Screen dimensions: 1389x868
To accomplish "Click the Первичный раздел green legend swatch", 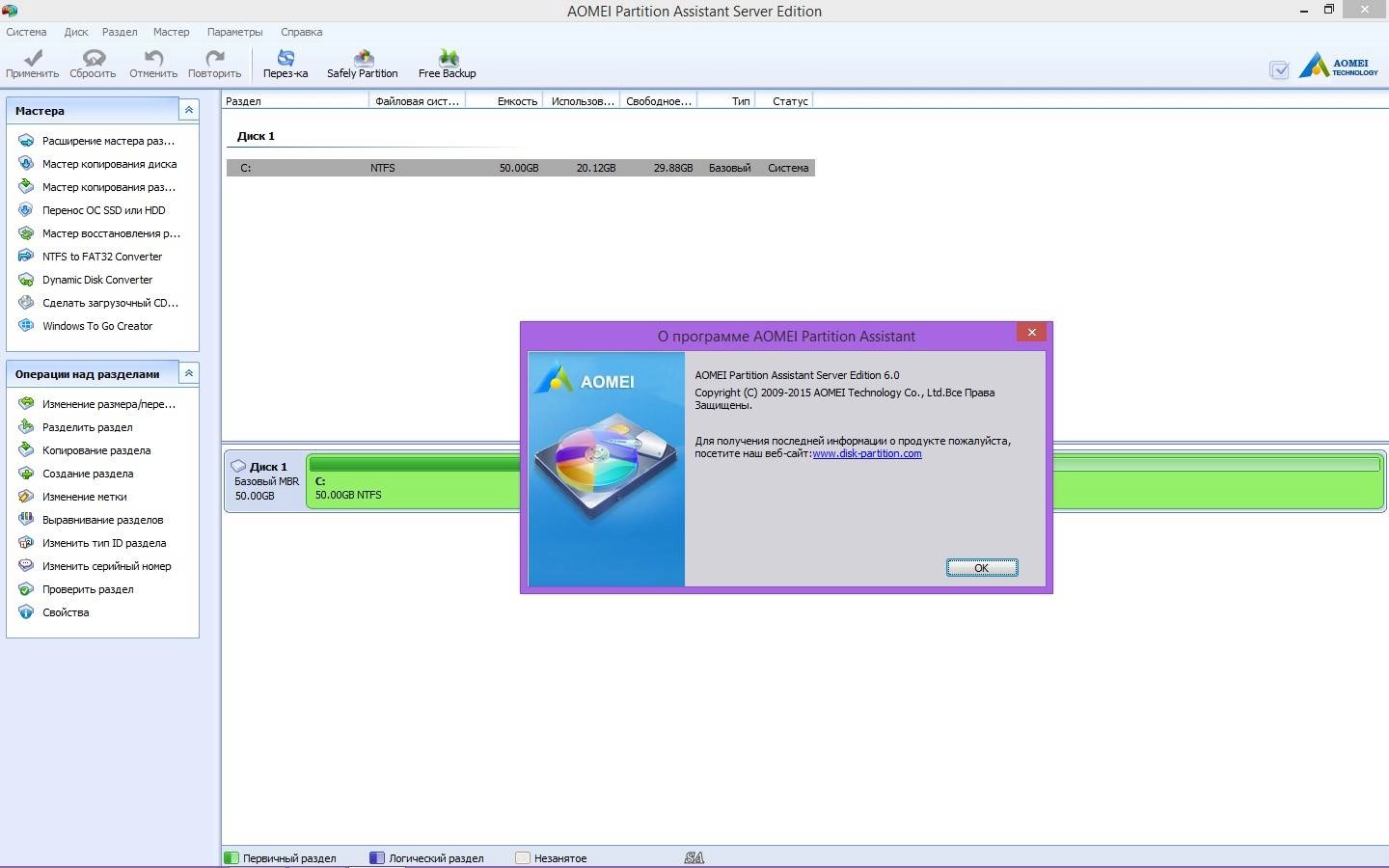I will tap(231, 857).
